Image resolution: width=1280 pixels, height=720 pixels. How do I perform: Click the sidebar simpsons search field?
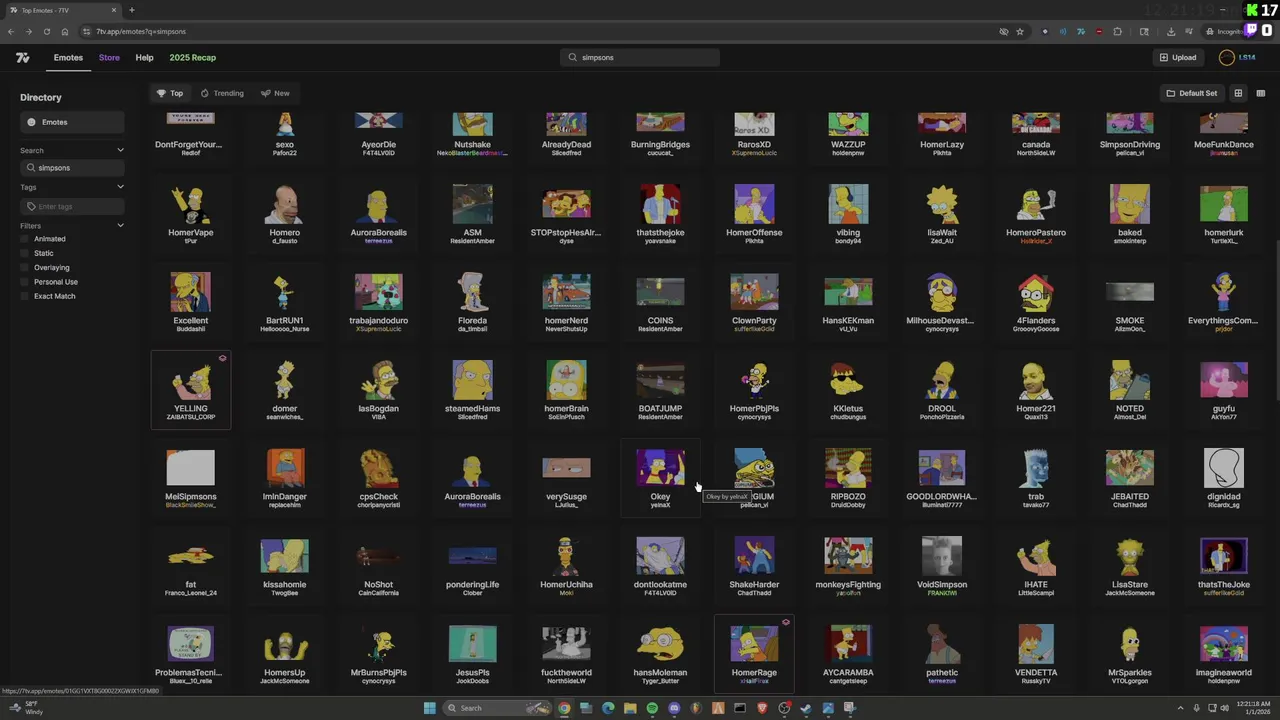72,168
